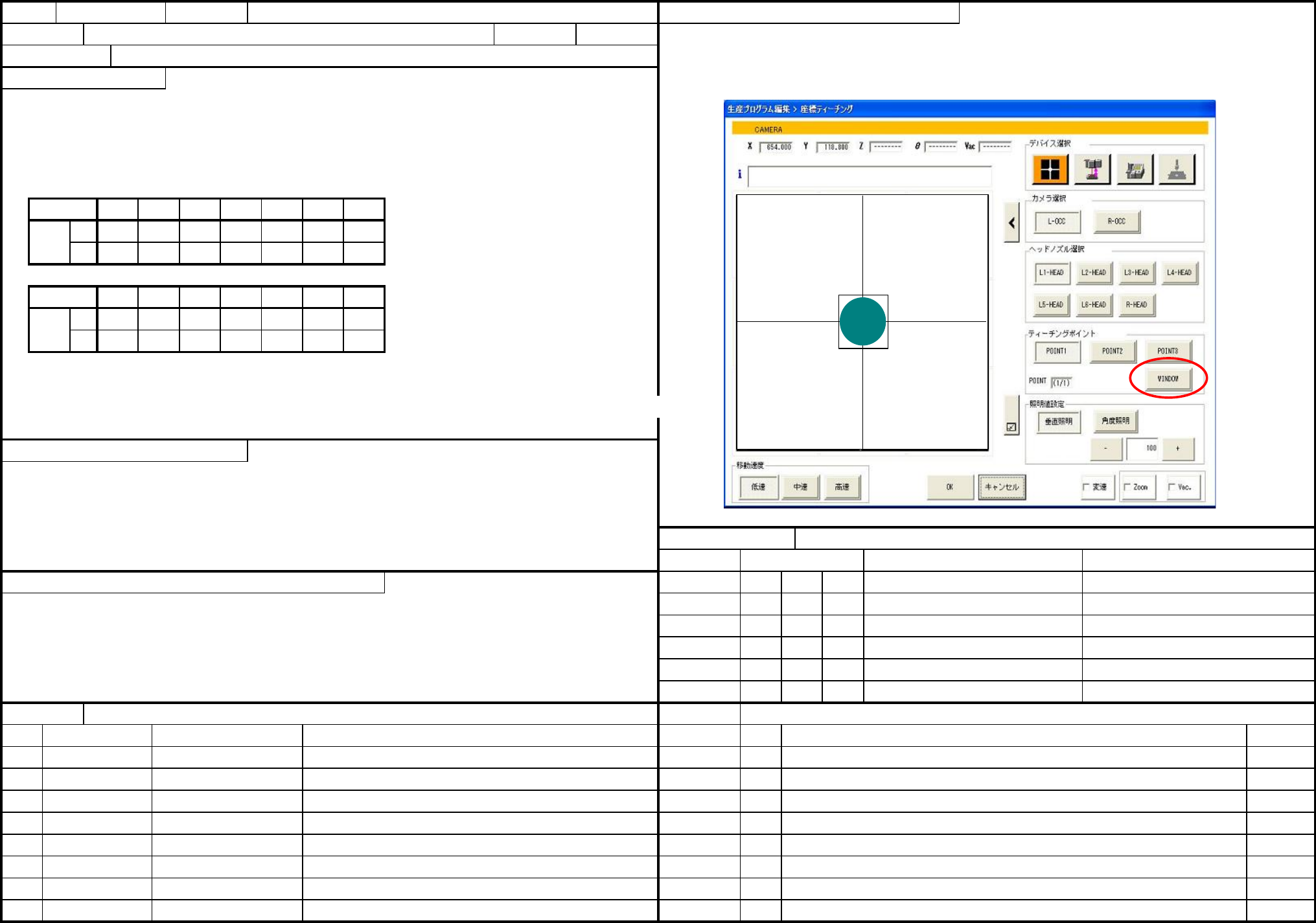The image size is (1316, 923).
Task: Choose the L3-HEAD nozzle
Action: (1136, 273)
